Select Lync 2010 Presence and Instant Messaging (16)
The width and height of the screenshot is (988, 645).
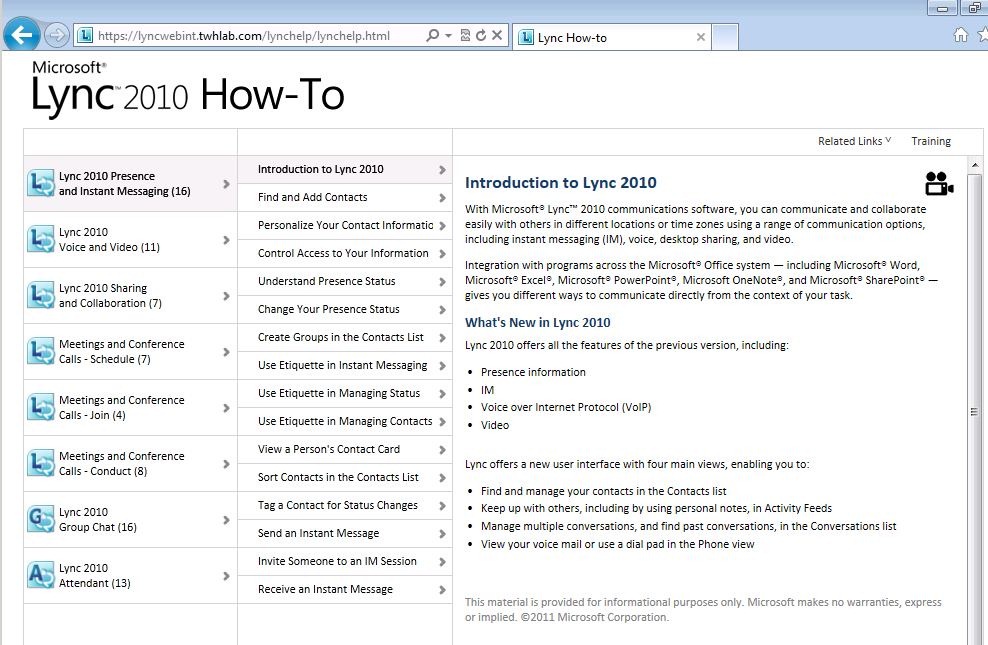pos(130,183)
